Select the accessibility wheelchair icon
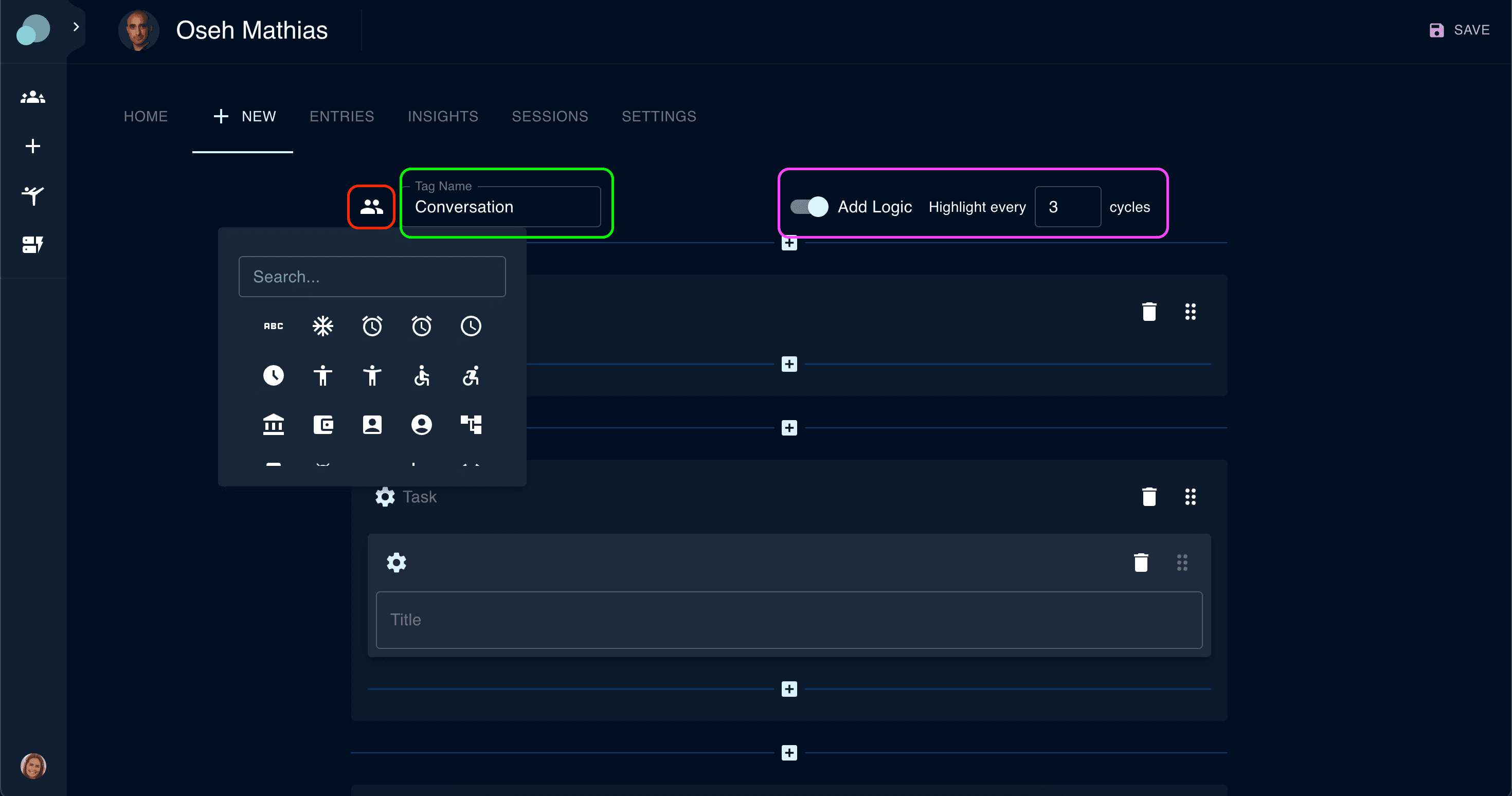Viewport: 1512px width, 796px height. [421, 376]
